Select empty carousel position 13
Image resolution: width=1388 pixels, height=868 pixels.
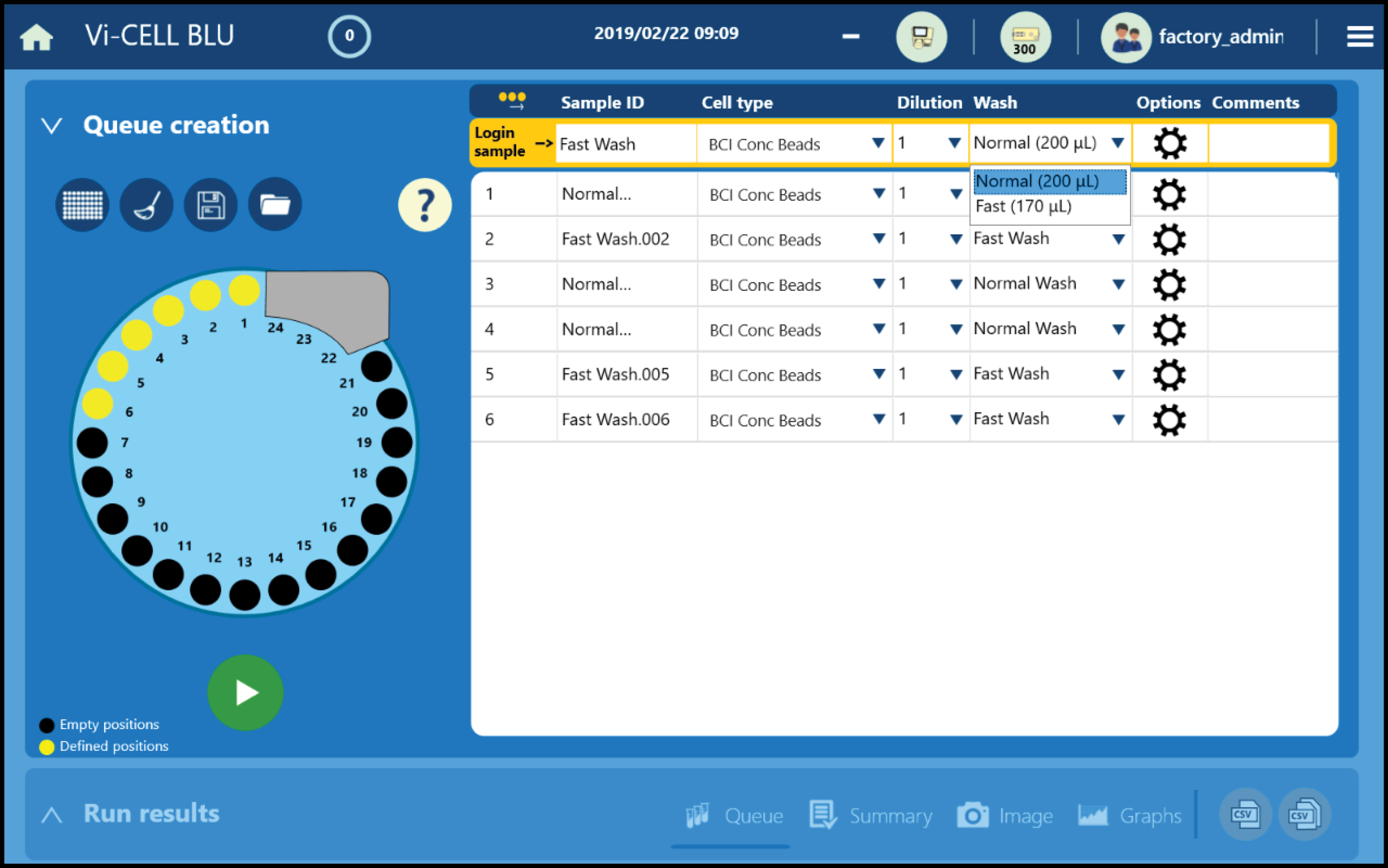coord(245,595)
